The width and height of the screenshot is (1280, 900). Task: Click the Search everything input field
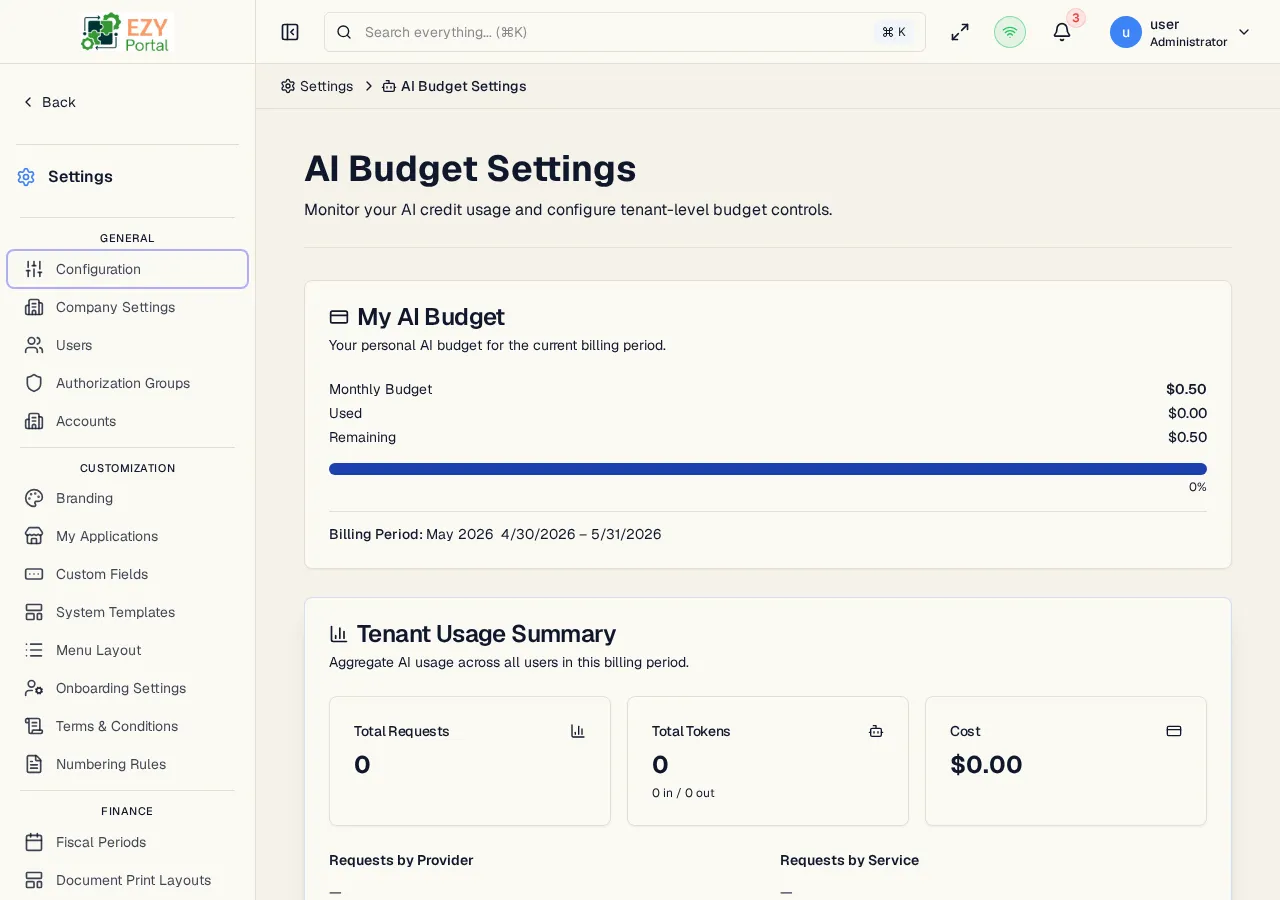point(625,32)
